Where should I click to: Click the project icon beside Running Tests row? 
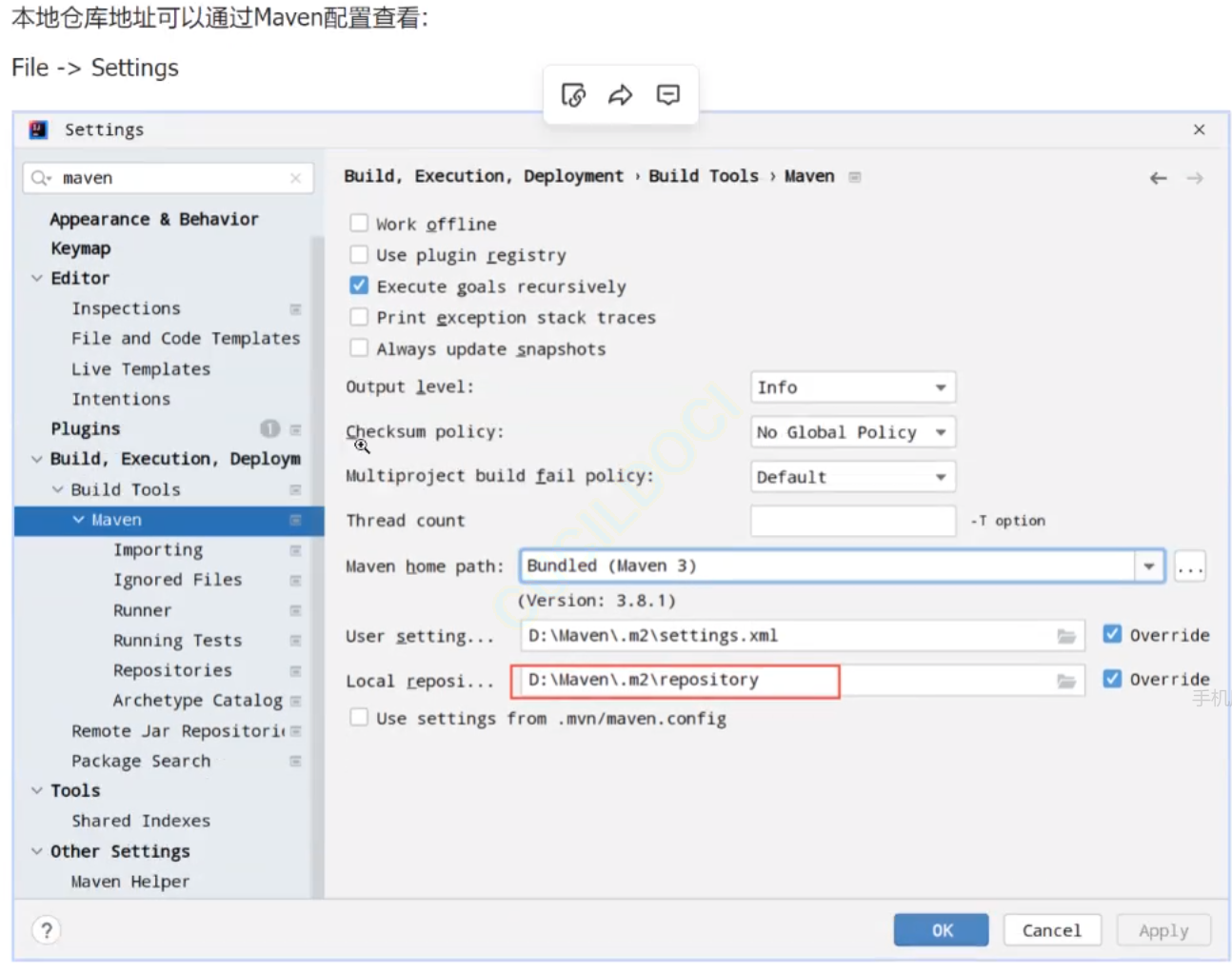tap(295, 641)
